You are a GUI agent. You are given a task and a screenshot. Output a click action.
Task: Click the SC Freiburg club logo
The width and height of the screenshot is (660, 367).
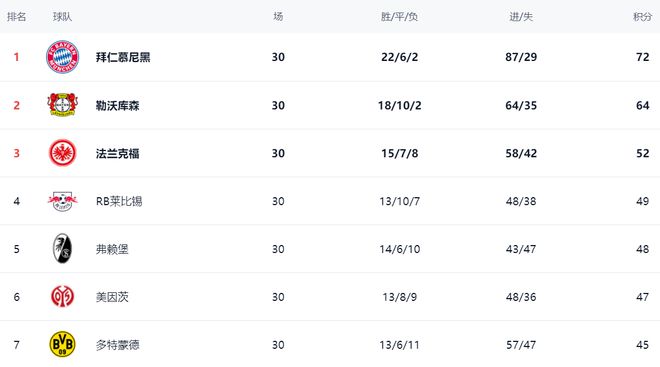pyautogui.click(x=62, y=249)
